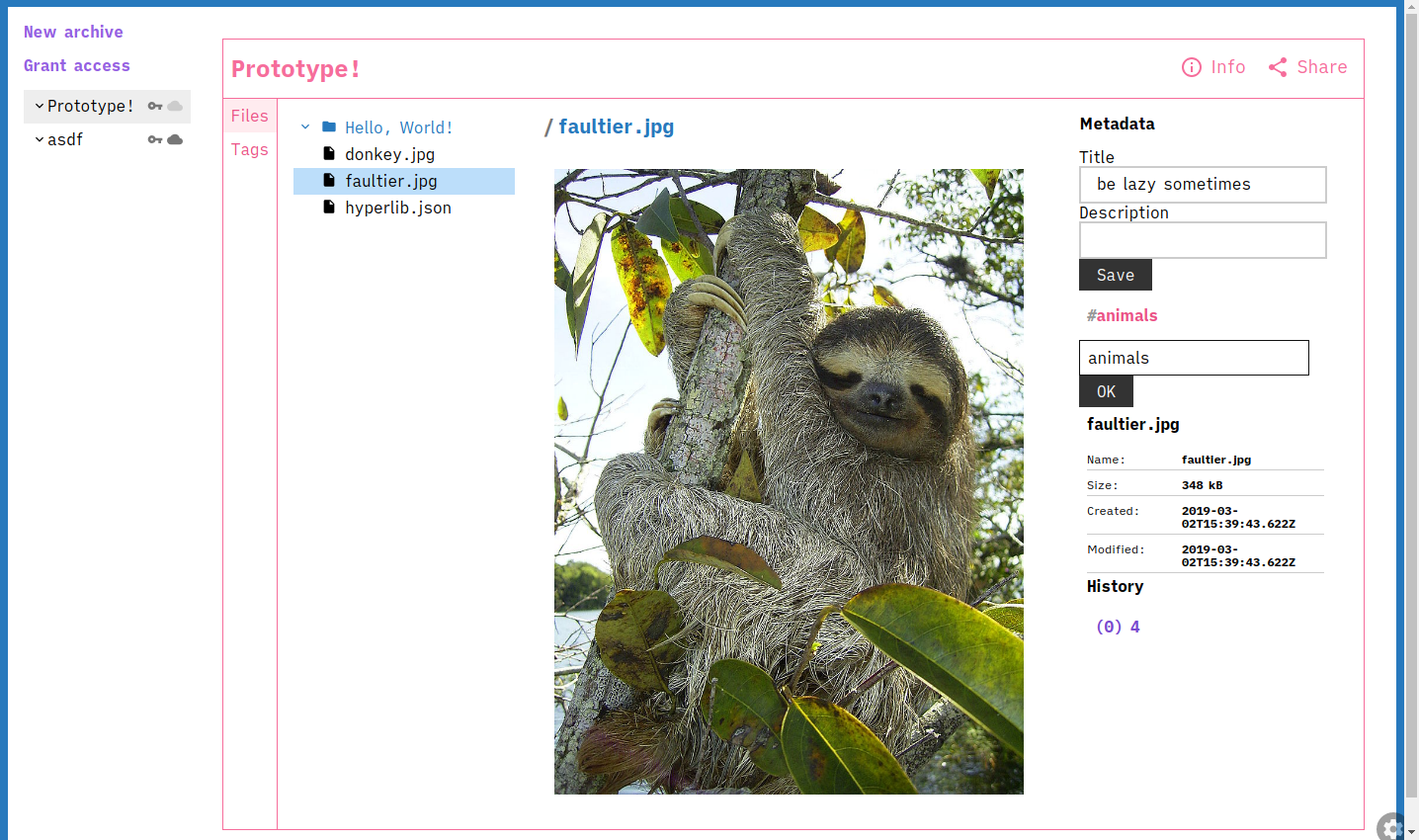Save the metadata changes
The width and height of the screenshot is (1419, 840).
click(x=1115, y=274)
